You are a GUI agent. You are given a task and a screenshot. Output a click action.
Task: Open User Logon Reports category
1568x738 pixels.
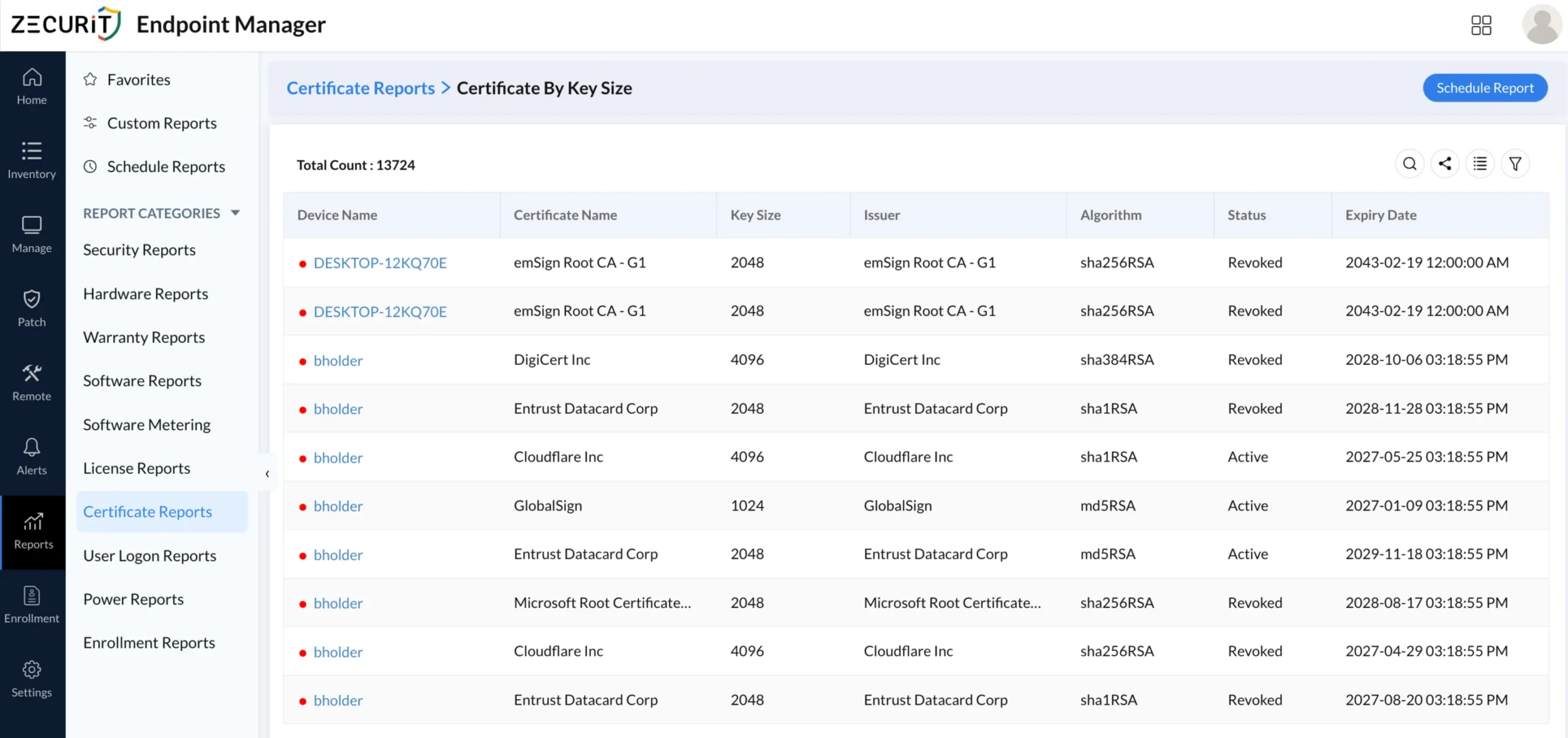(150, 555)
